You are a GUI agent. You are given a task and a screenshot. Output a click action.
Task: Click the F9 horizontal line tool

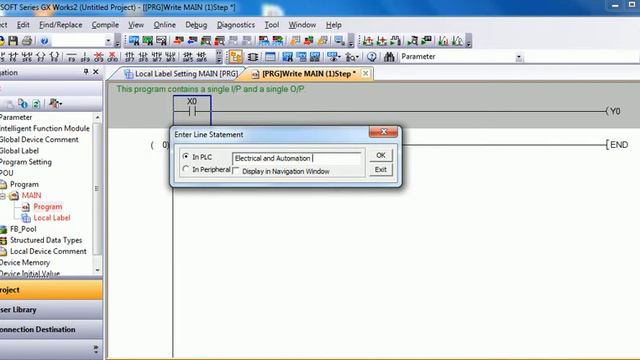(71, 57)
